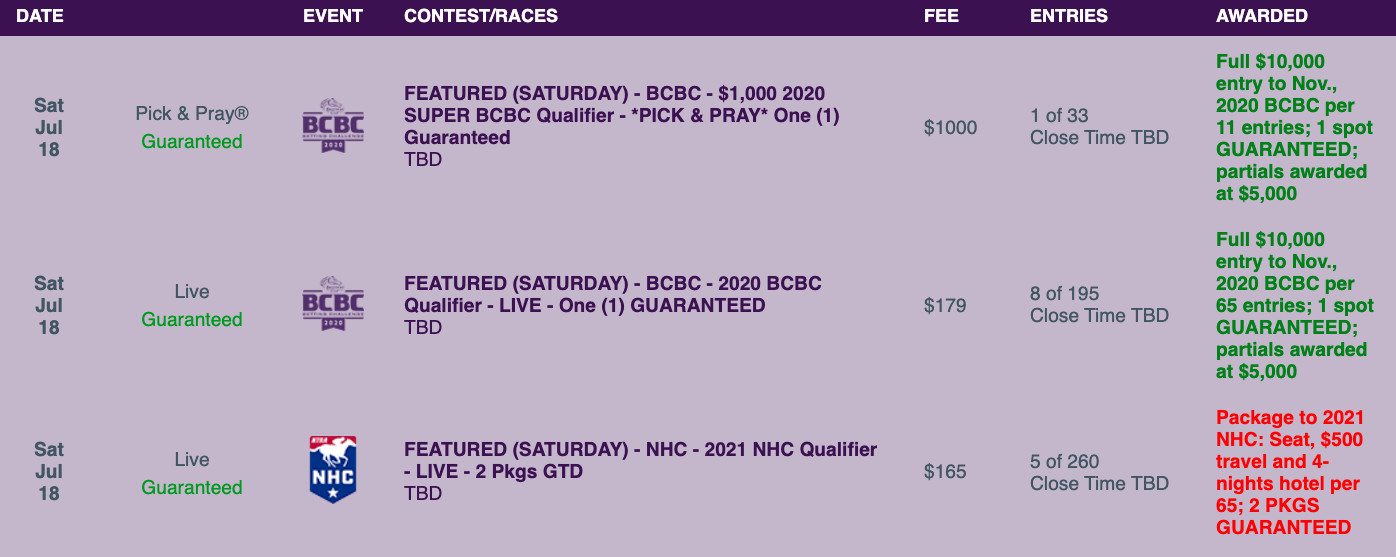Click the $179 fee amount
Viewport: 1396px width, 557px height.
point(945,305)
